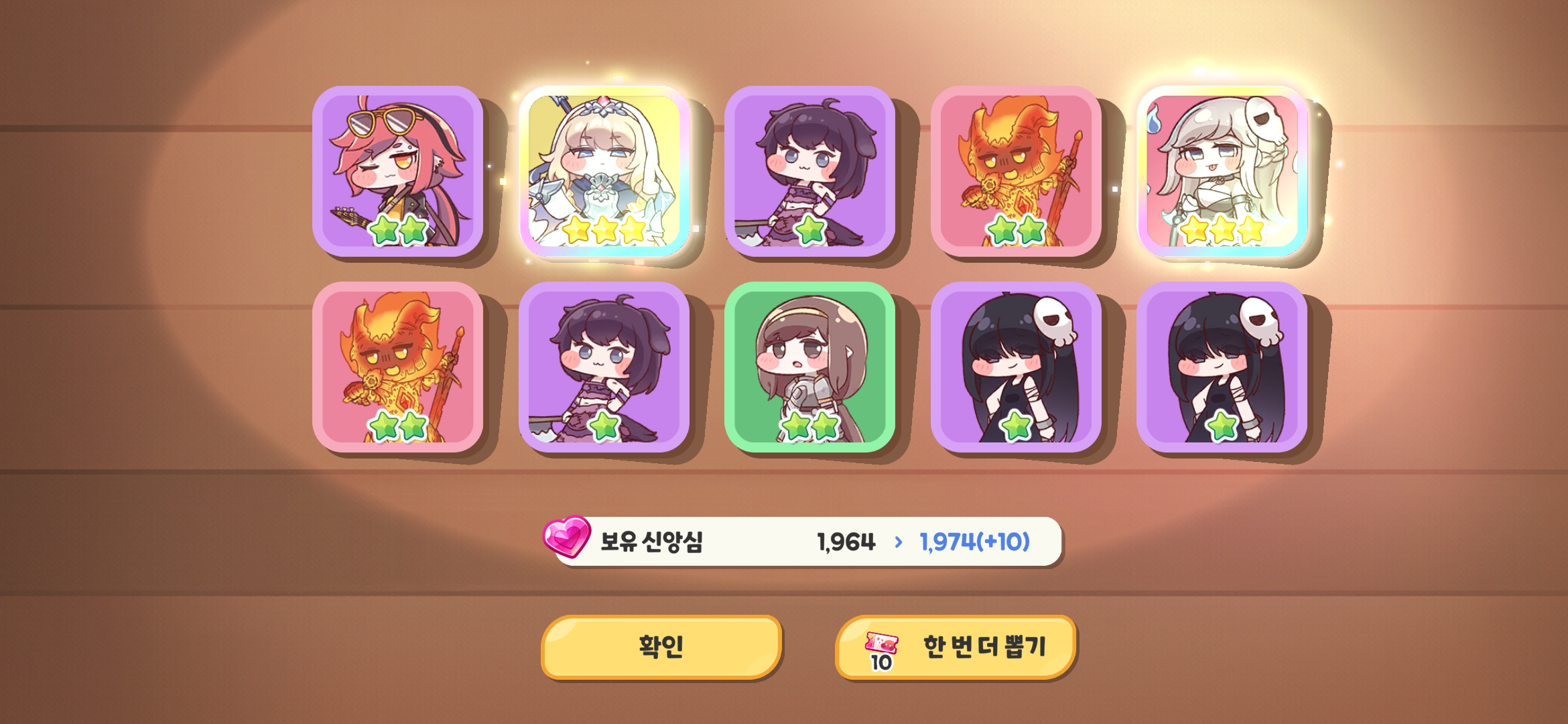Select the first-row flame demon swordsman card

point(1017,171)
